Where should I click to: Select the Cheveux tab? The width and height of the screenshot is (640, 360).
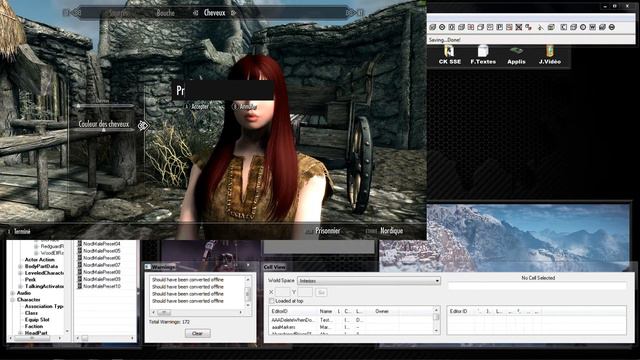[x=215, y=13]
